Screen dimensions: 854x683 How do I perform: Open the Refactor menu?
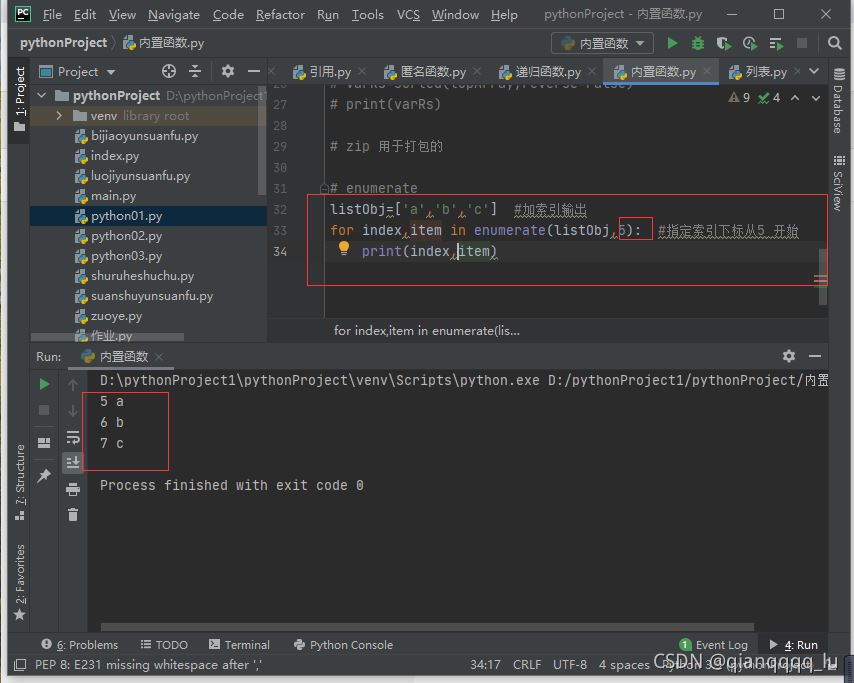(x=280, y=14)
